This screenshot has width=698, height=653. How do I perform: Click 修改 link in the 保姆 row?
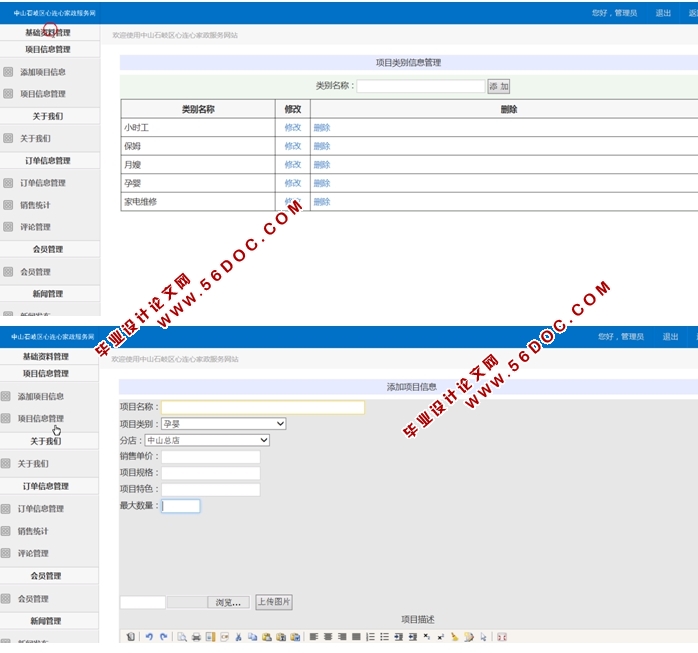[x=293, y=146]
